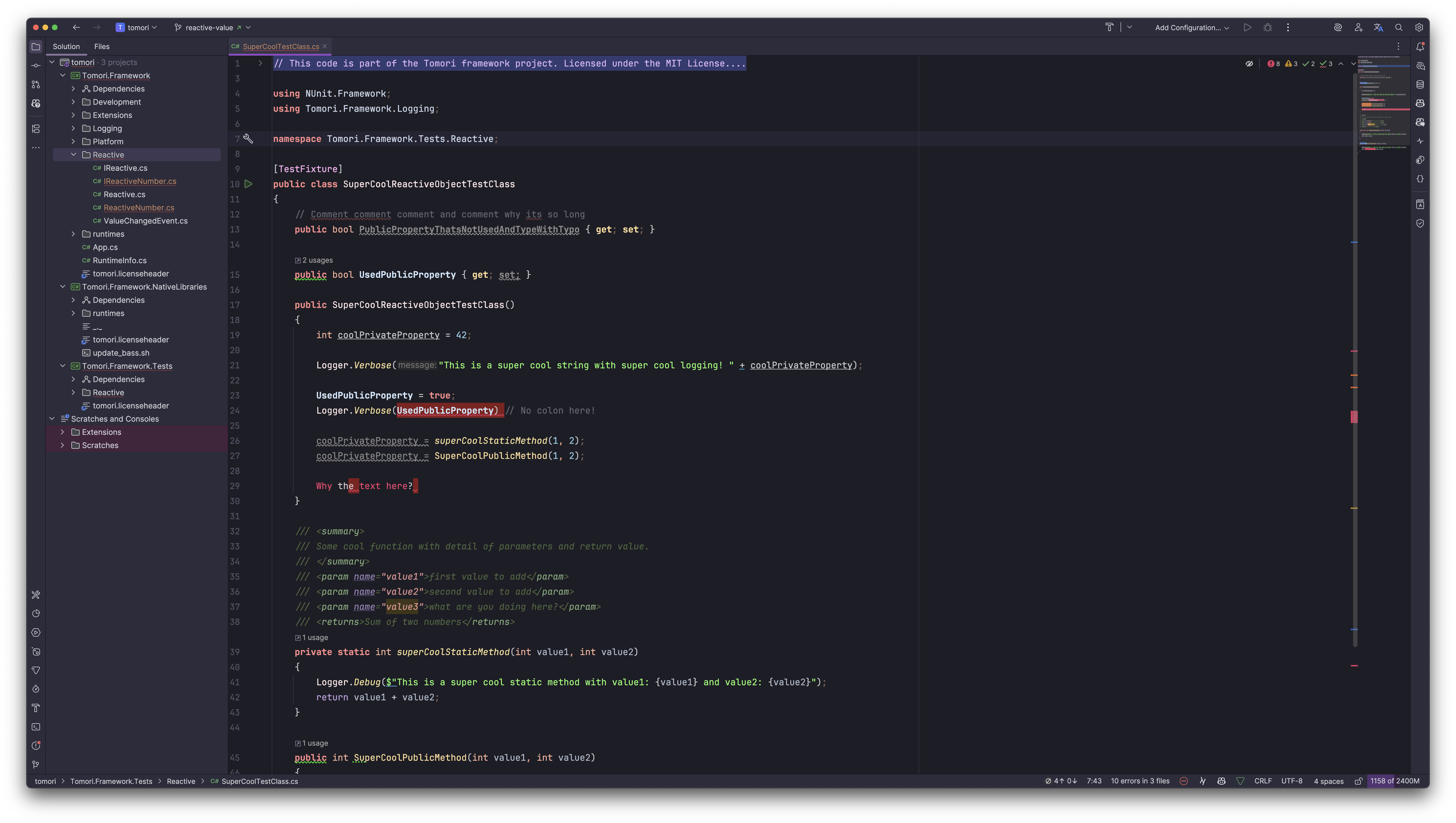
Task: Click the Search Everywhere magnifier icon
Action: (x=1398, y=27)
